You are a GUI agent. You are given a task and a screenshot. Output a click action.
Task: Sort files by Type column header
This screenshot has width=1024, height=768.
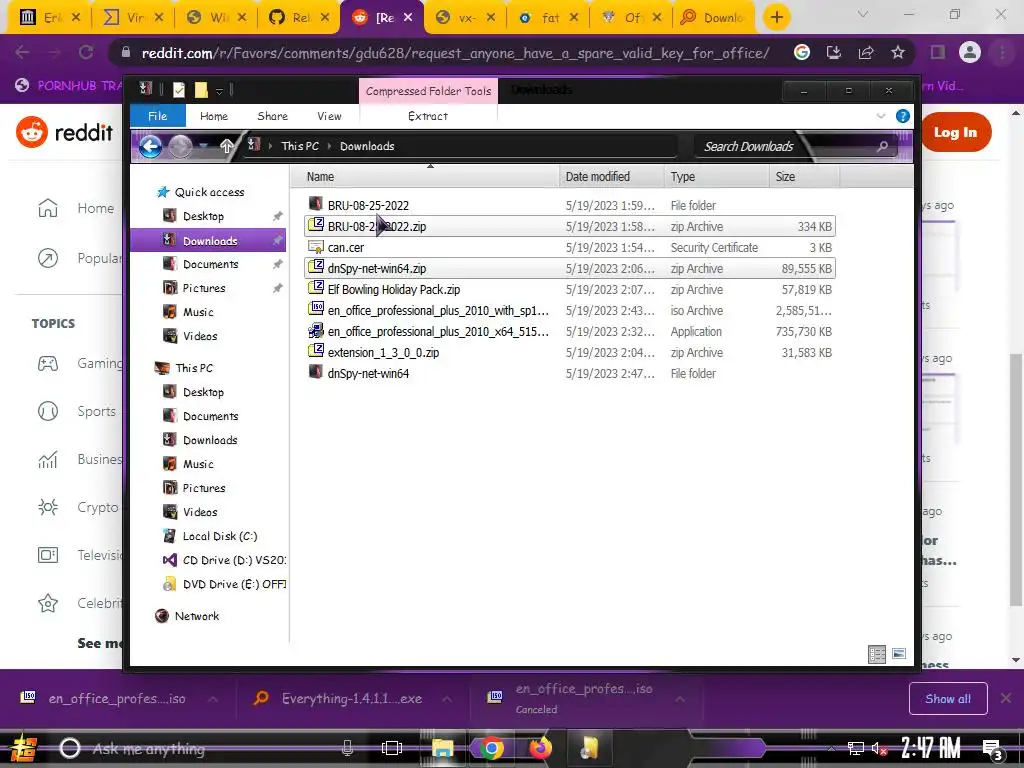coord(717,176)
